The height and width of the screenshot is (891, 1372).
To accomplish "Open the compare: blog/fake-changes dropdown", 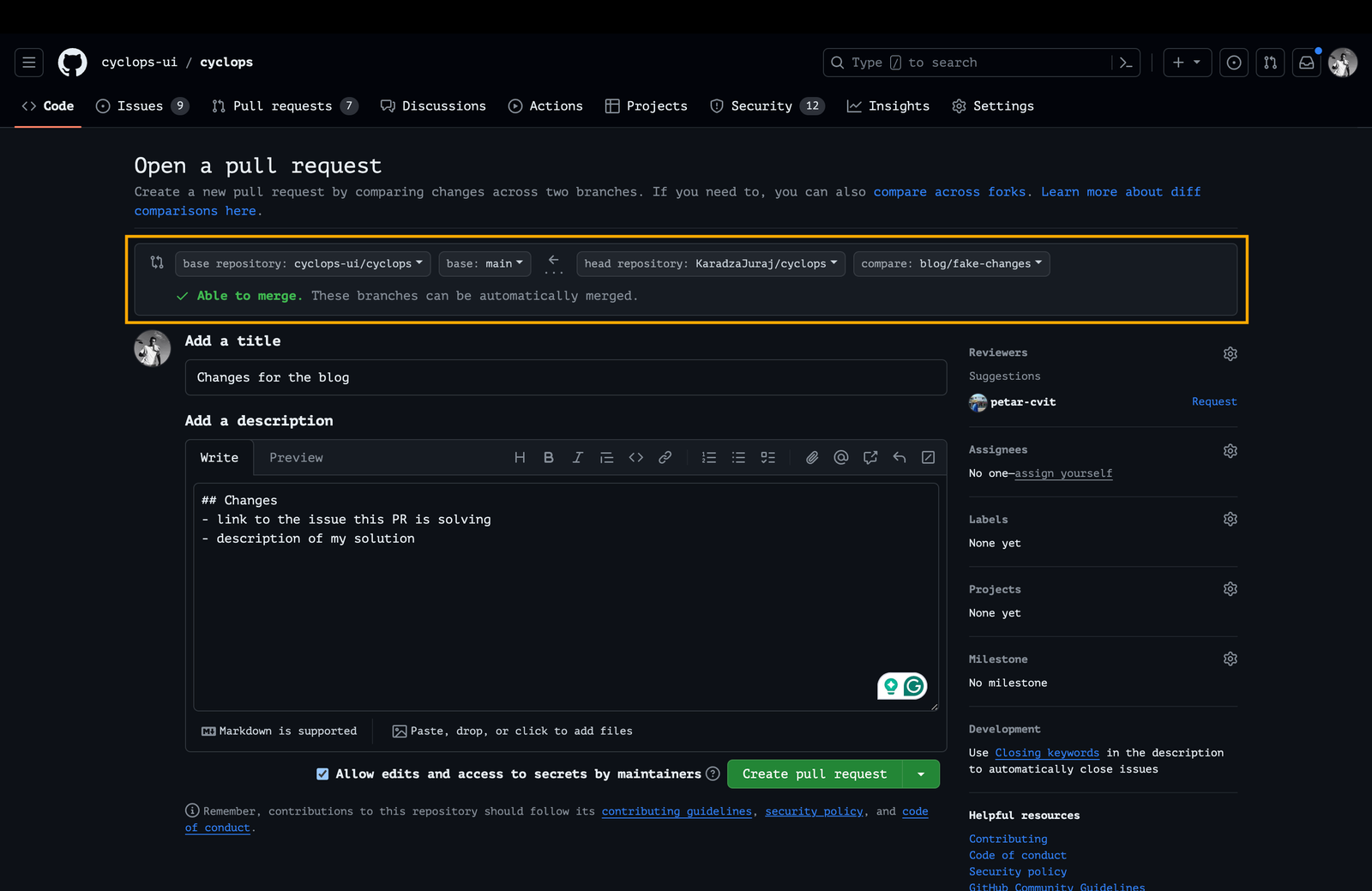I will click(951, 264).
